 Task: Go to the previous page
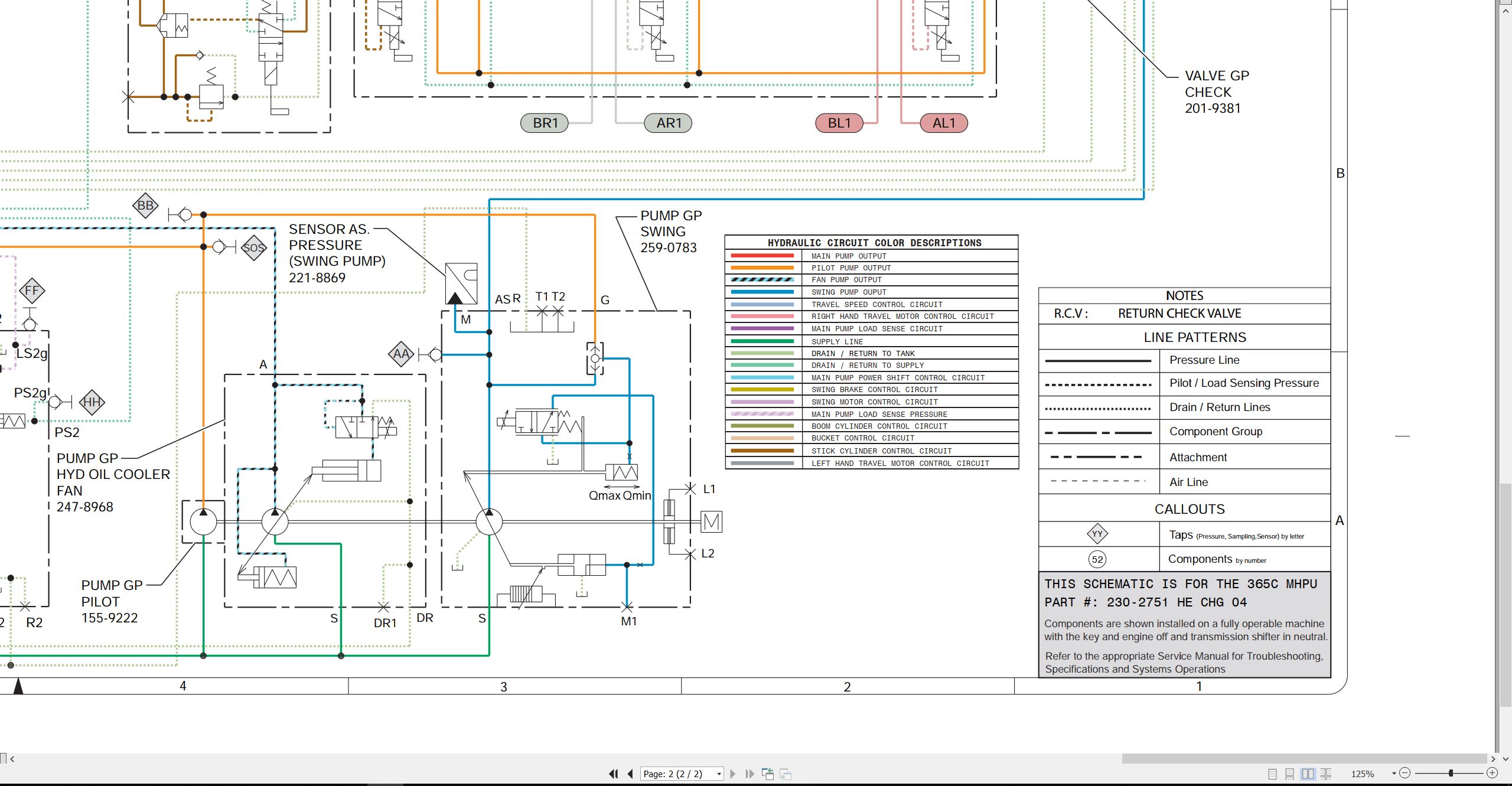[x=630, y=774]
